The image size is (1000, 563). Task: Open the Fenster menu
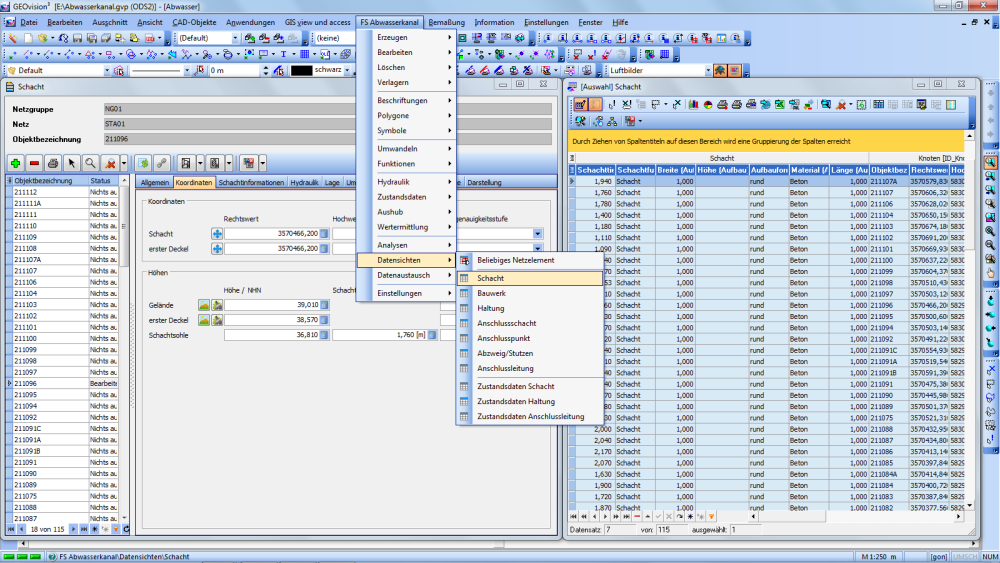coord(590,22)
